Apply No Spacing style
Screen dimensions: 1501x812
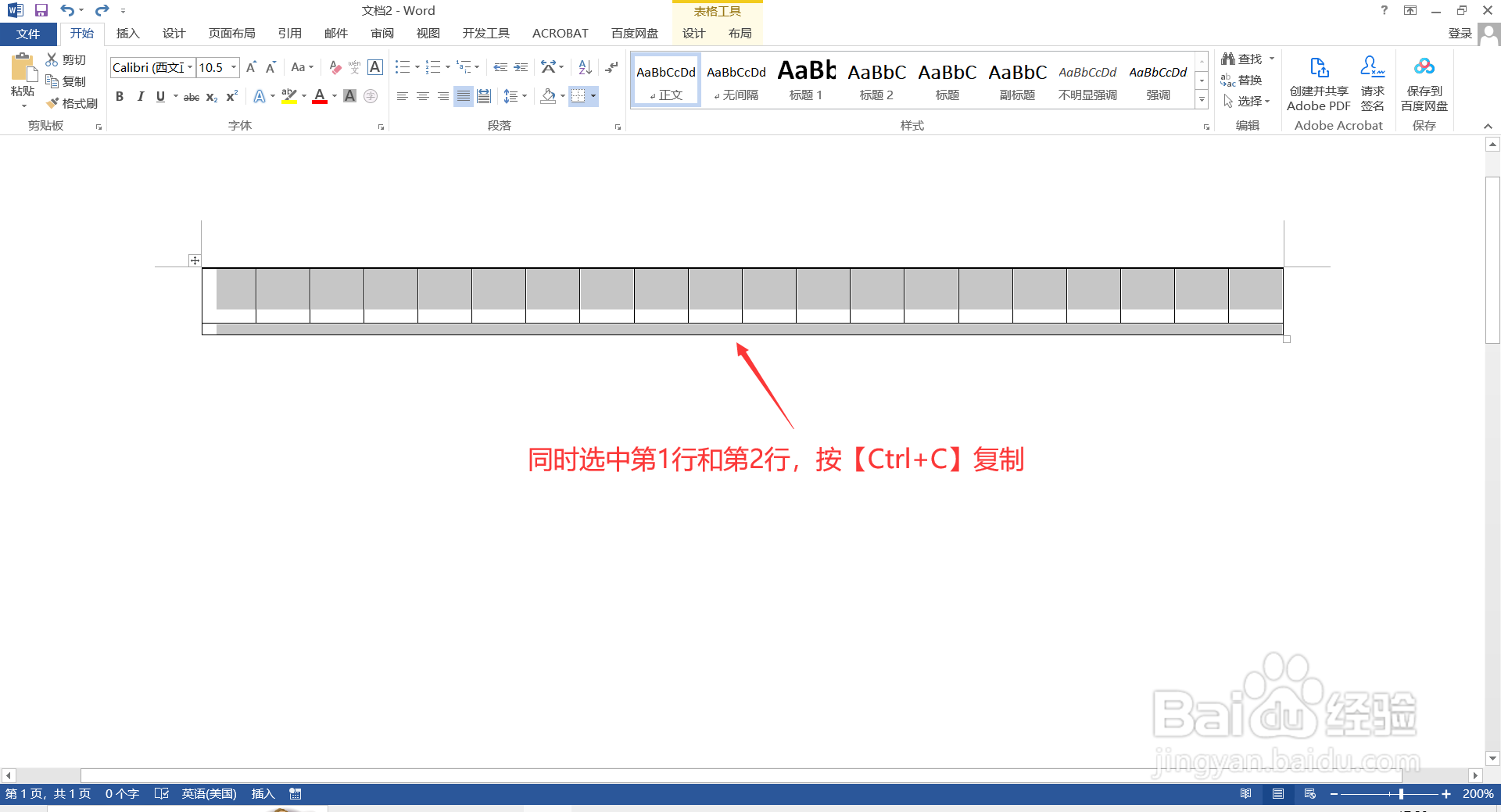point(736,80)
